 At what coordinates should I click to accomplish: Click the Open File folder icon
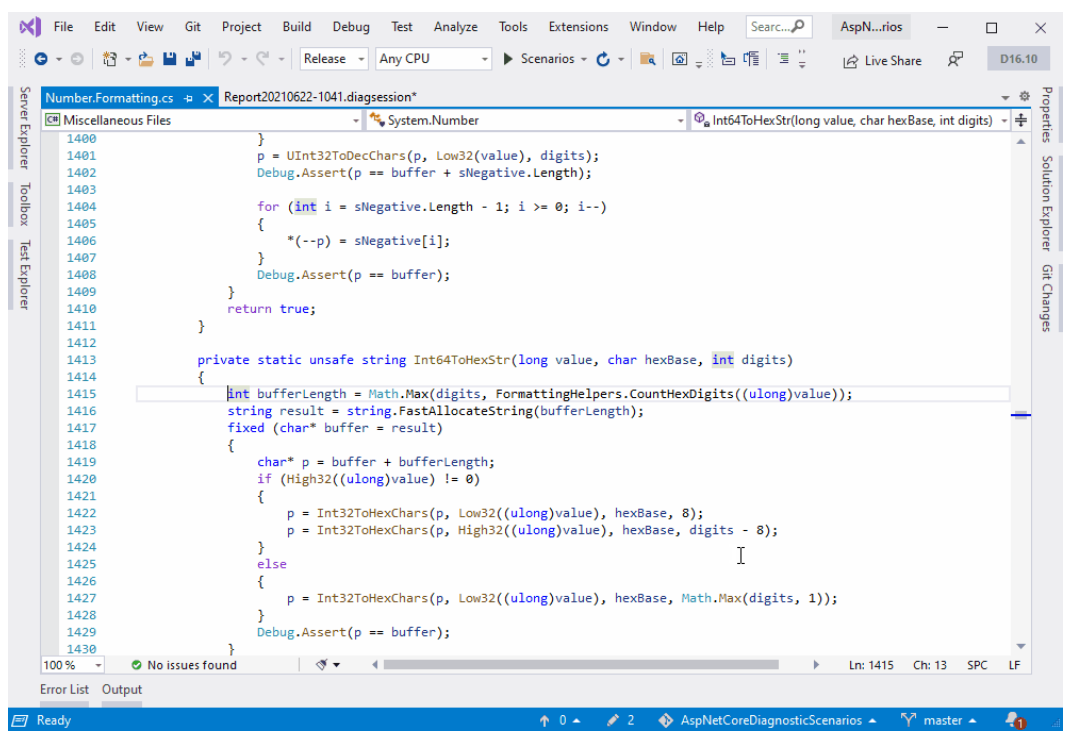[146, 60]
